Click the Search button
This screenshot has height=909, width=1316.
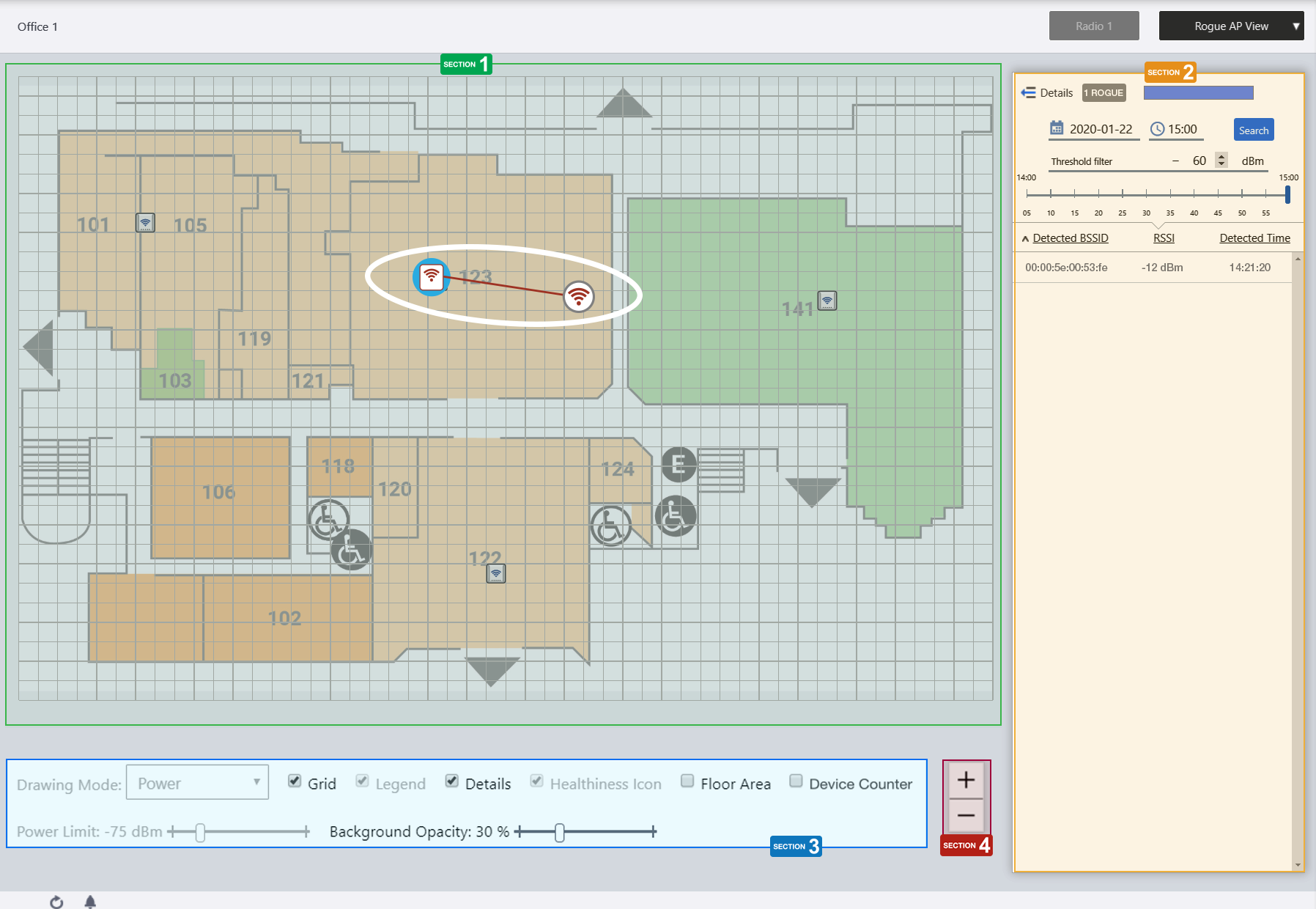1253,130
